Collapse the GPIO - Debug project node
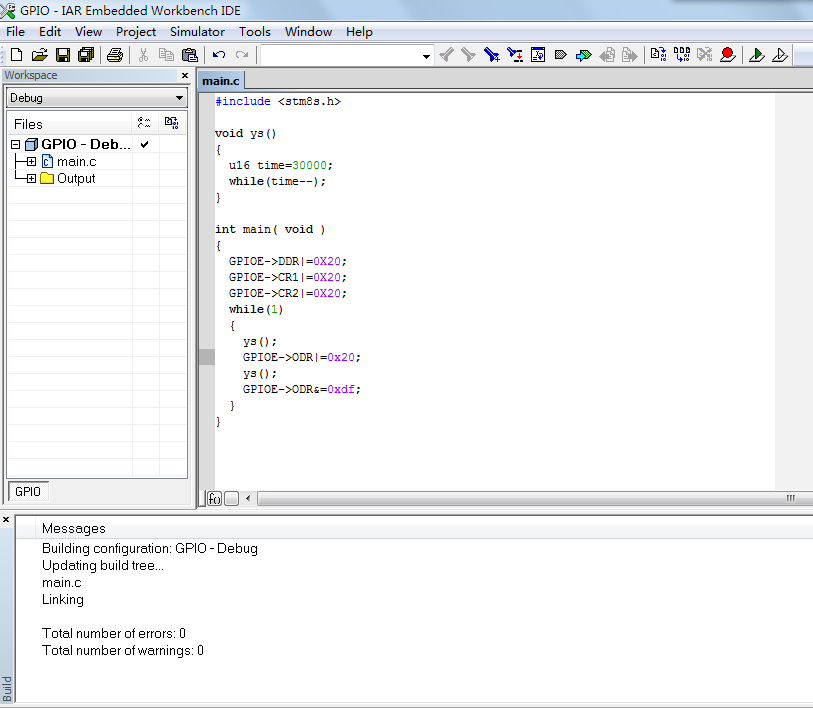 point(16,144)
